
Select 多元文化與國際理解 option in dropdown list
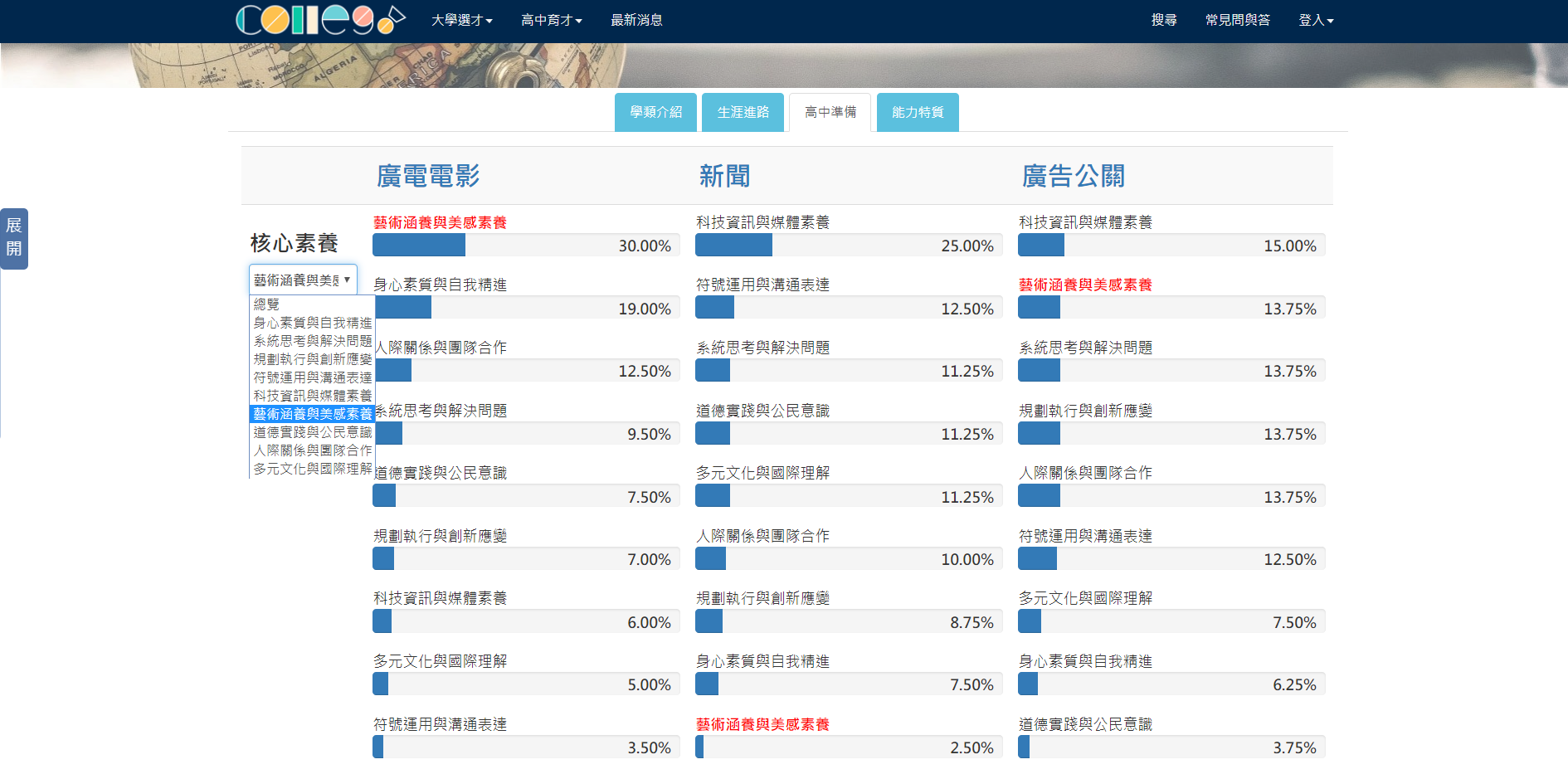(x=312, y=469)
